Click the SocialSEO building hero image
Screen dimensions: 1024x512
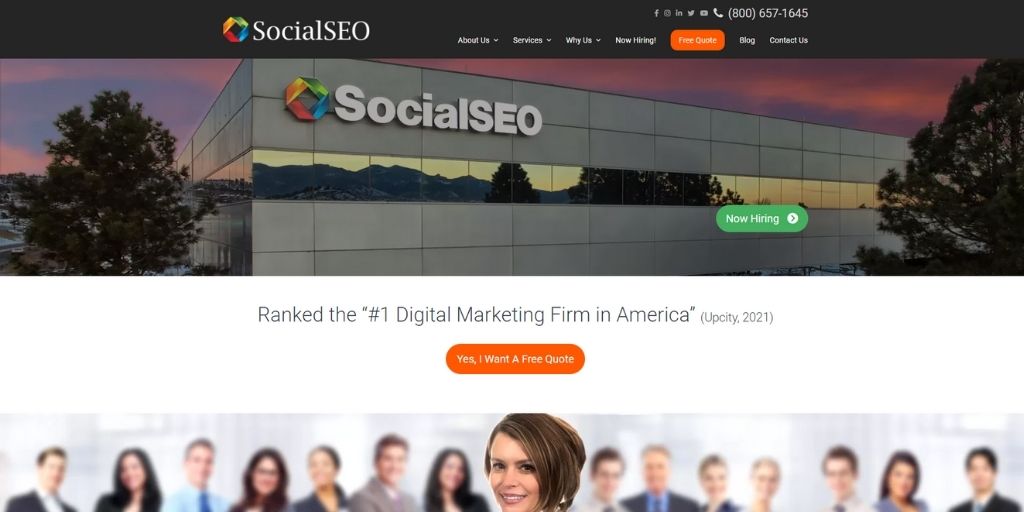coord(512,167)
